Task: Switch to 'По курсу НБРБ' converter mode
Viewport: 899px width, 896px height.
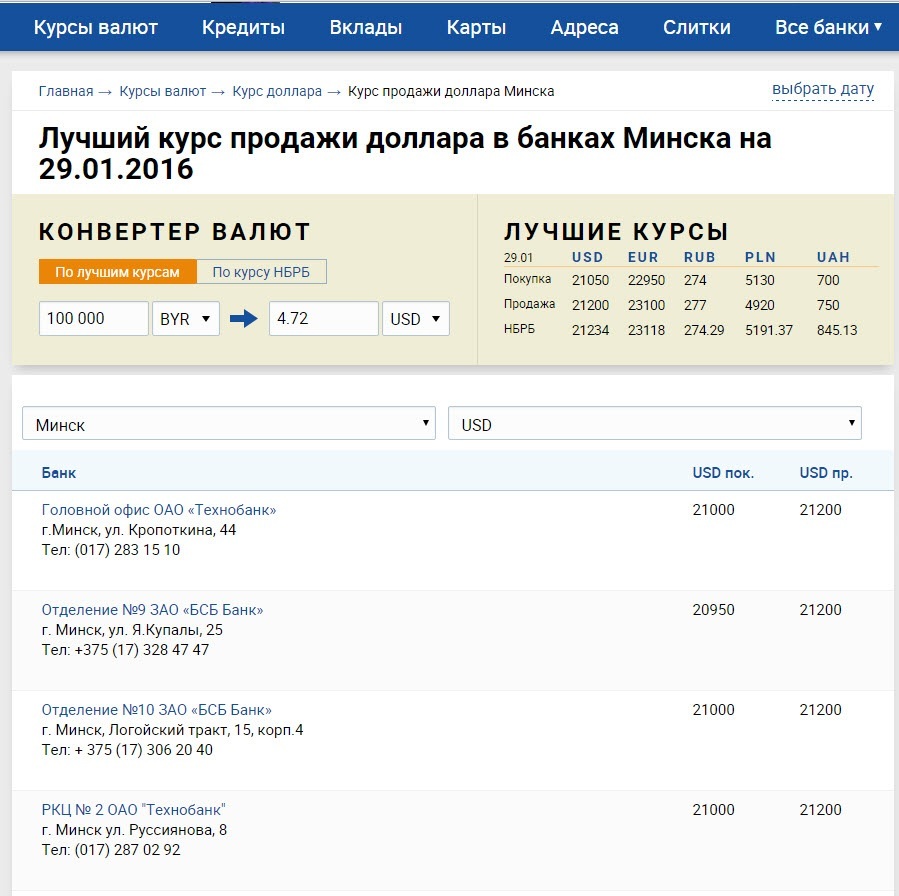Action: click(x=261, y=272)
